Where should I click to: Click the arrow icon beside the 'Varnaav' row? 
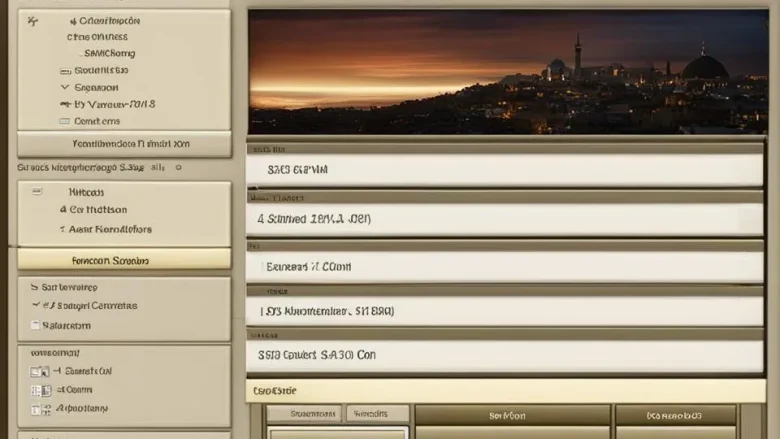coord(65,104)
